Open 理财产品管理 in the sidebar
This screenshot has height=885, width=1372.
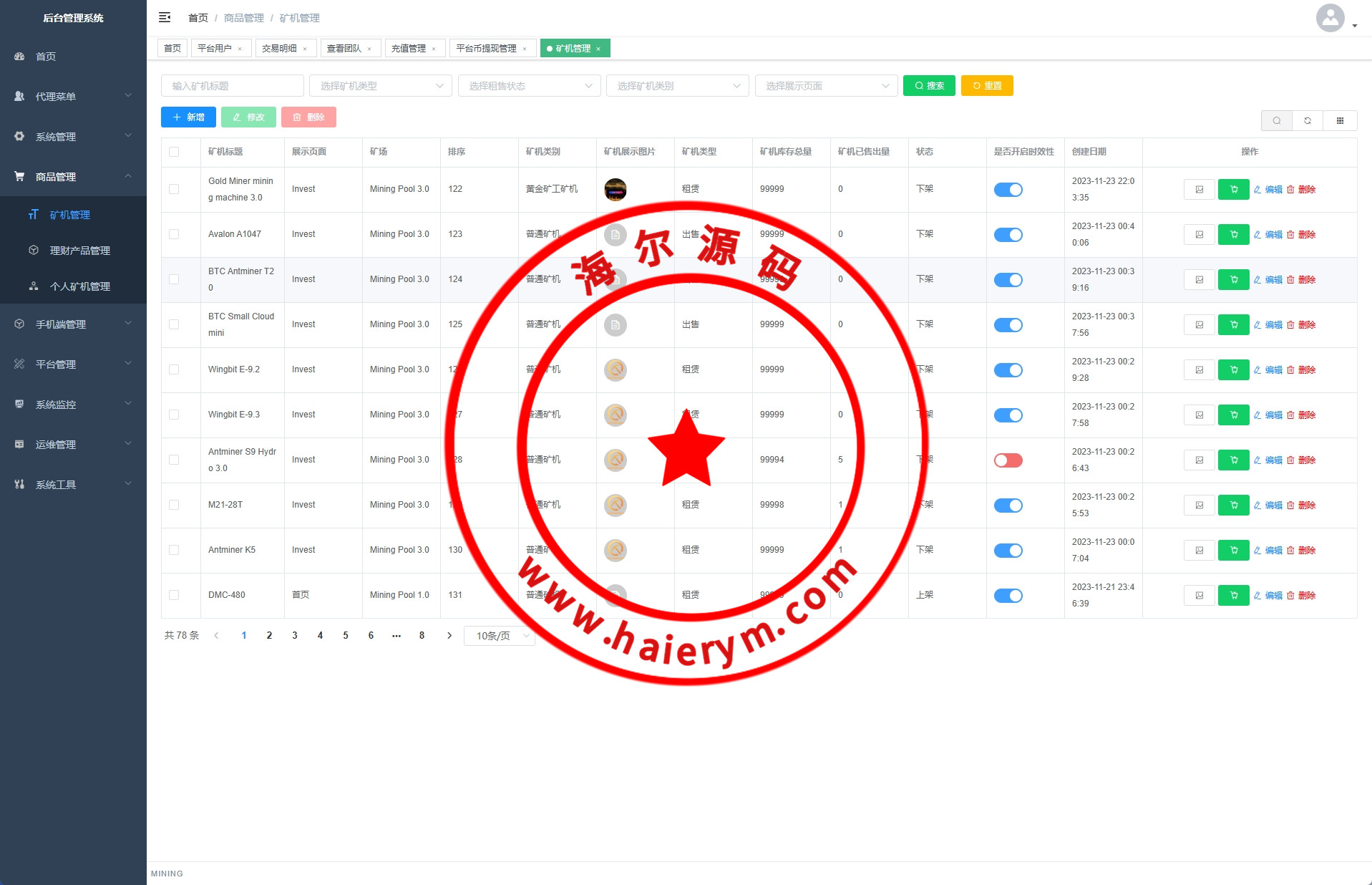(x=79, y=251)
